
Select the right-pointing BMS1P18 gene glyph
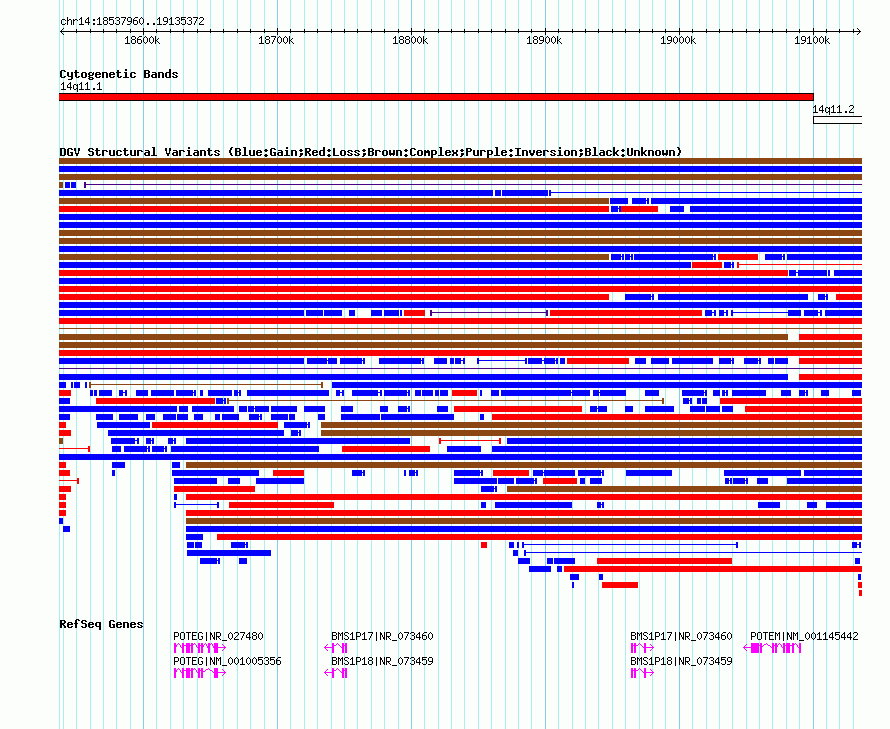(642, 673)
